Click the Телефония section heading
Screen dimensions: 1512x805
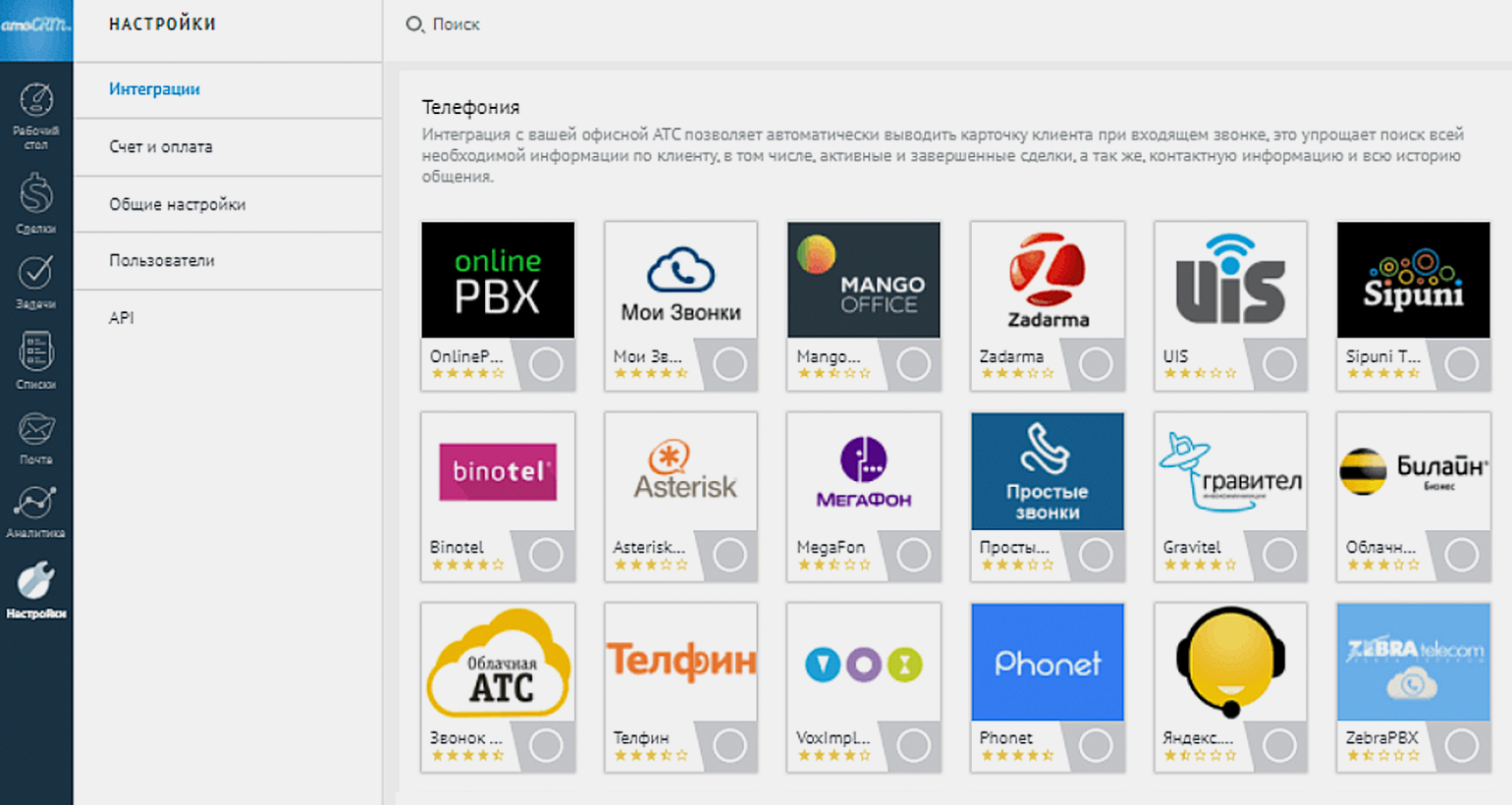pos(470,107)
